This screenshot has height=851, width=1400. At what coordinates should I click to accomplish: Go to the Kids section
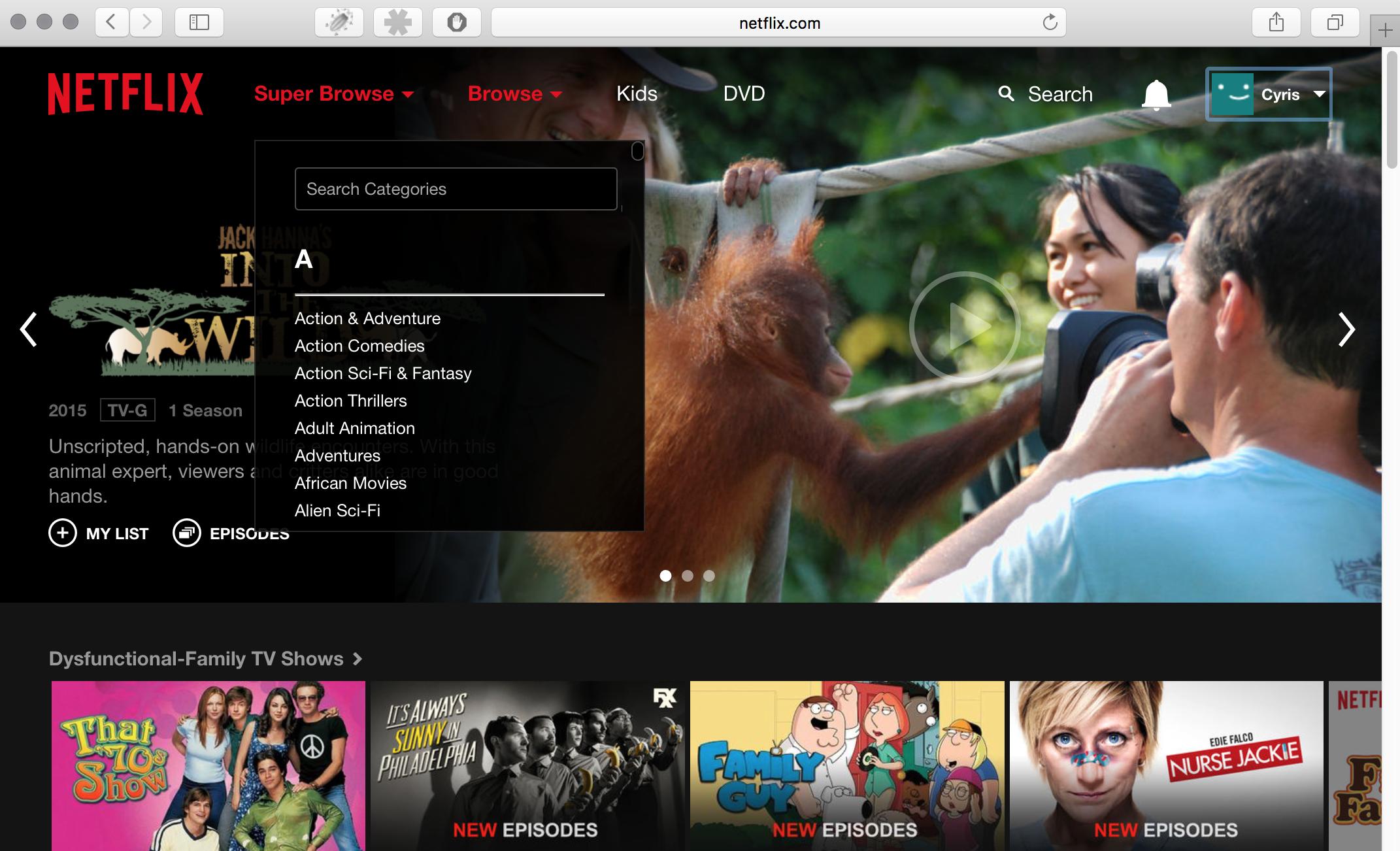[x=637, y=94]
